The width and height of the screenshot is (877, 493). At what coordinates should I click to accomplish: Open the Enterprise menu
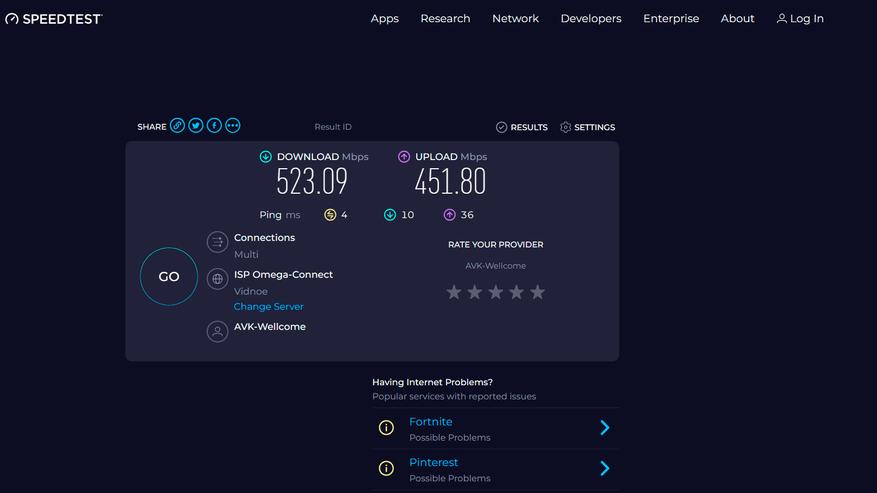tap(671, 19)
